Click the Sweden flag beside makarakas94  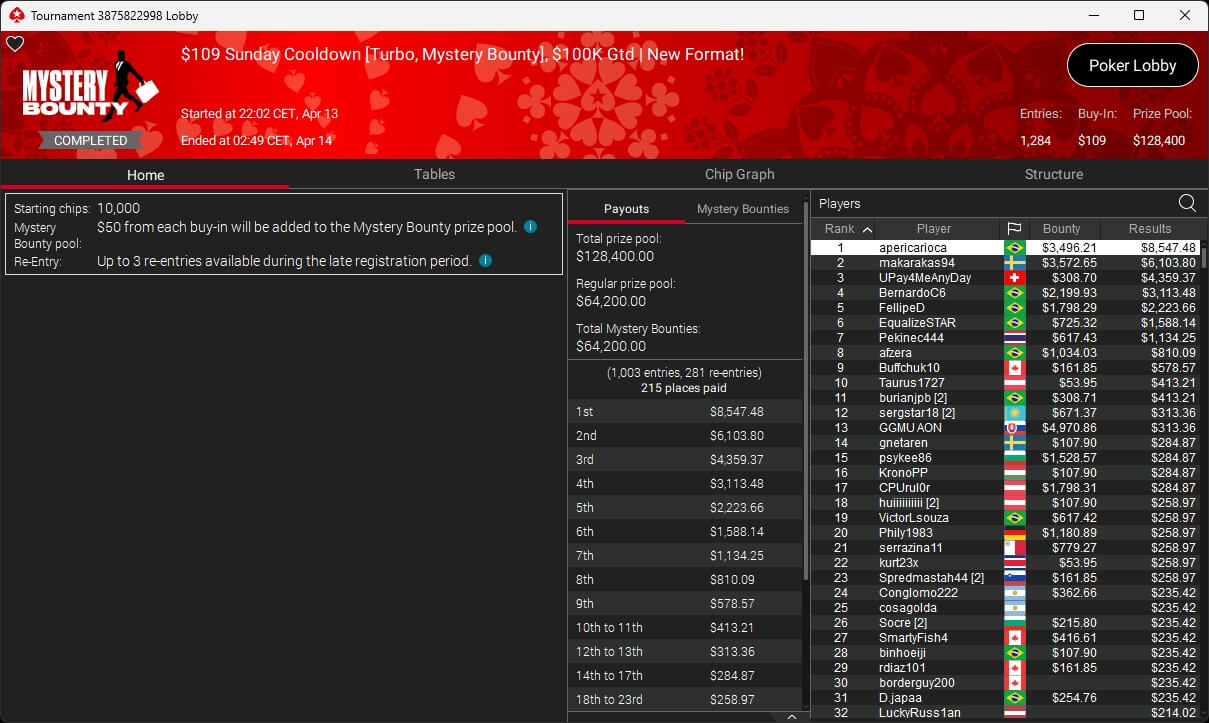(1014, 263)
